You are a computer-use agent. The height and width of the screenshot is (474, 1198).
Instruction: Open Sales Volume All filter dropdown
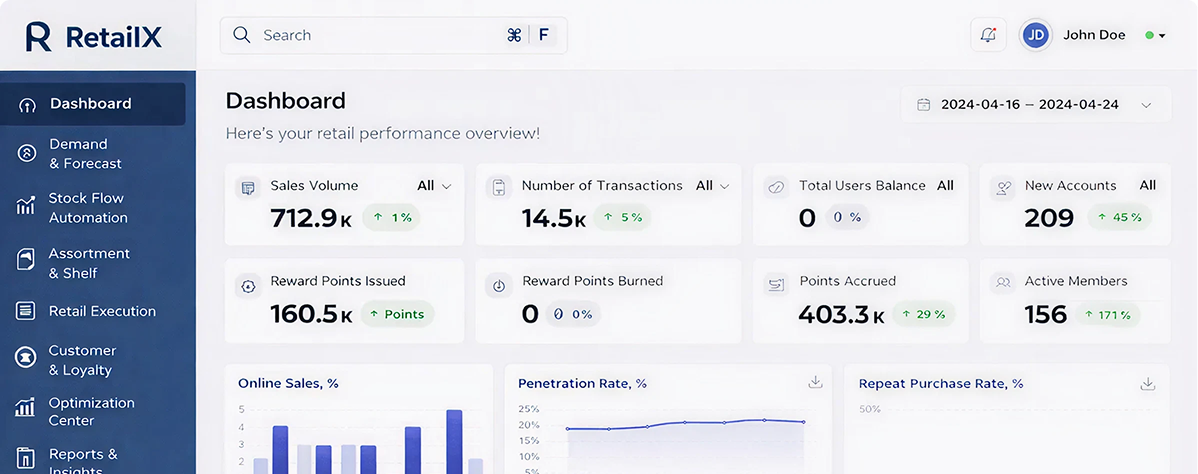pos(434,186)
